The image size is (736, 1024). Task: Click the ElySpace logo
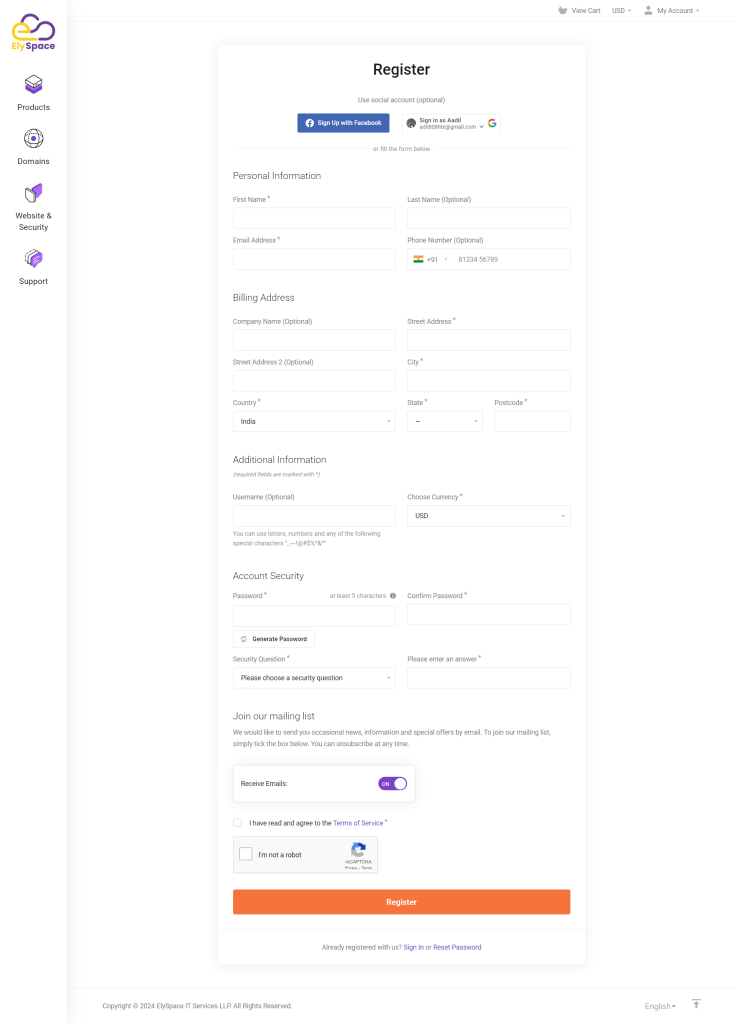[33, 32]
